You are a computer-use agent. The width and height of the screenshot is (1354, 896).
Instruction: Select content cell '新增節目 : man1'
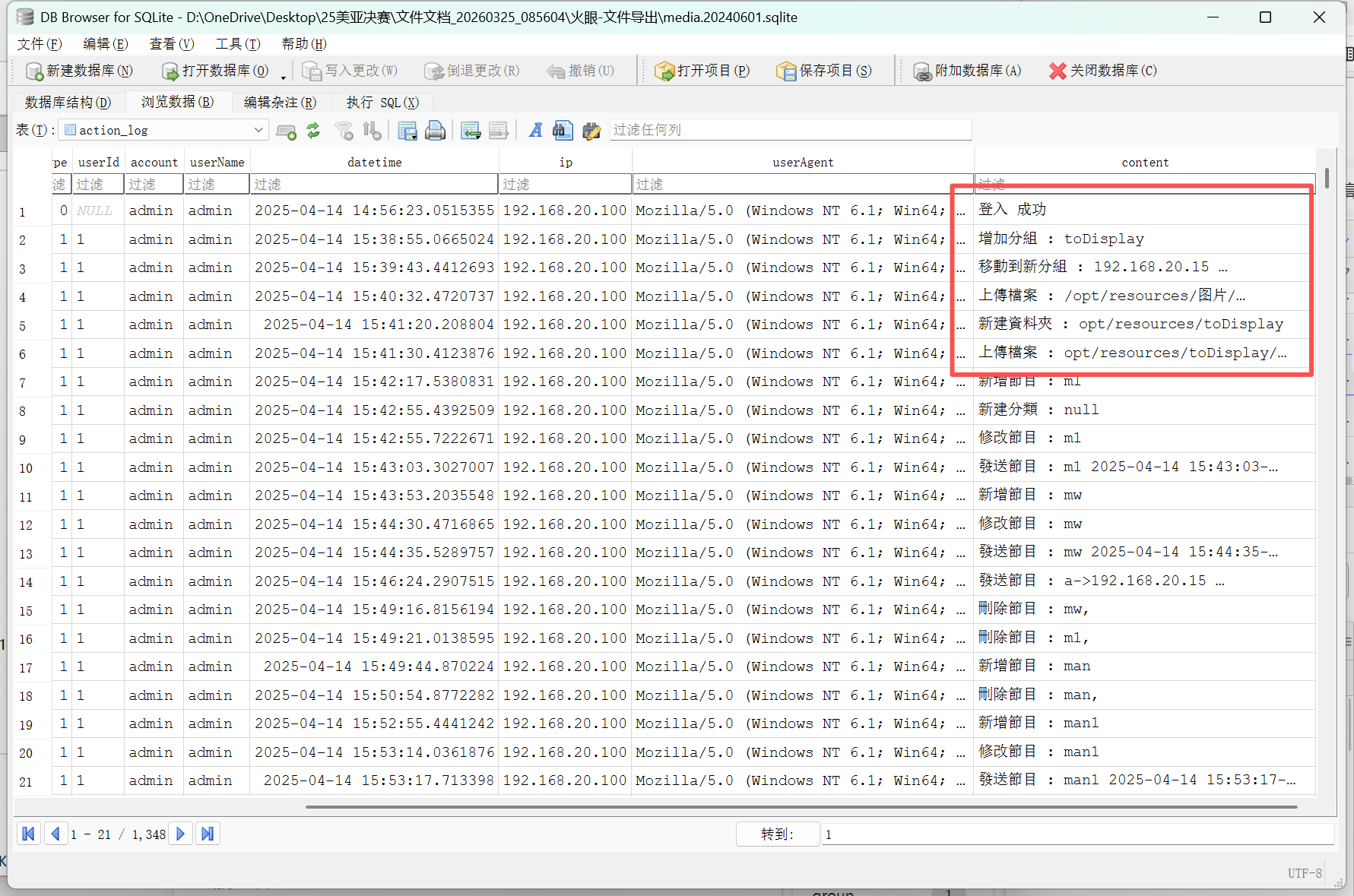1144,723
